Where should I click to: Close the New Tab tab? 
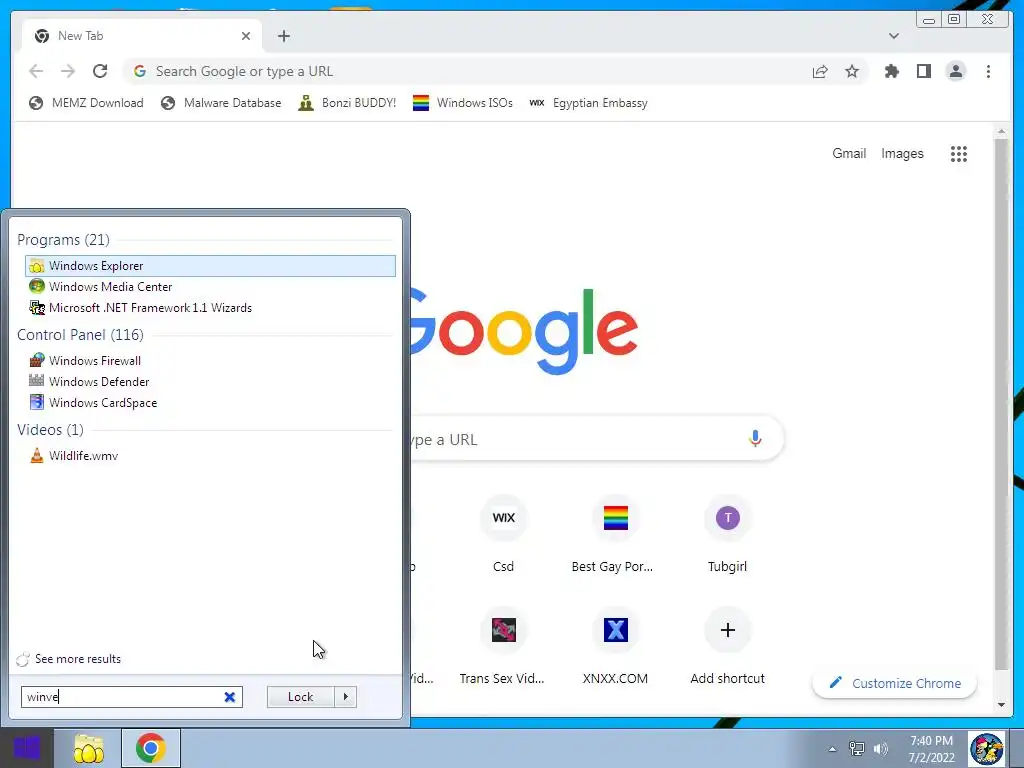click(x=246, y=36)
